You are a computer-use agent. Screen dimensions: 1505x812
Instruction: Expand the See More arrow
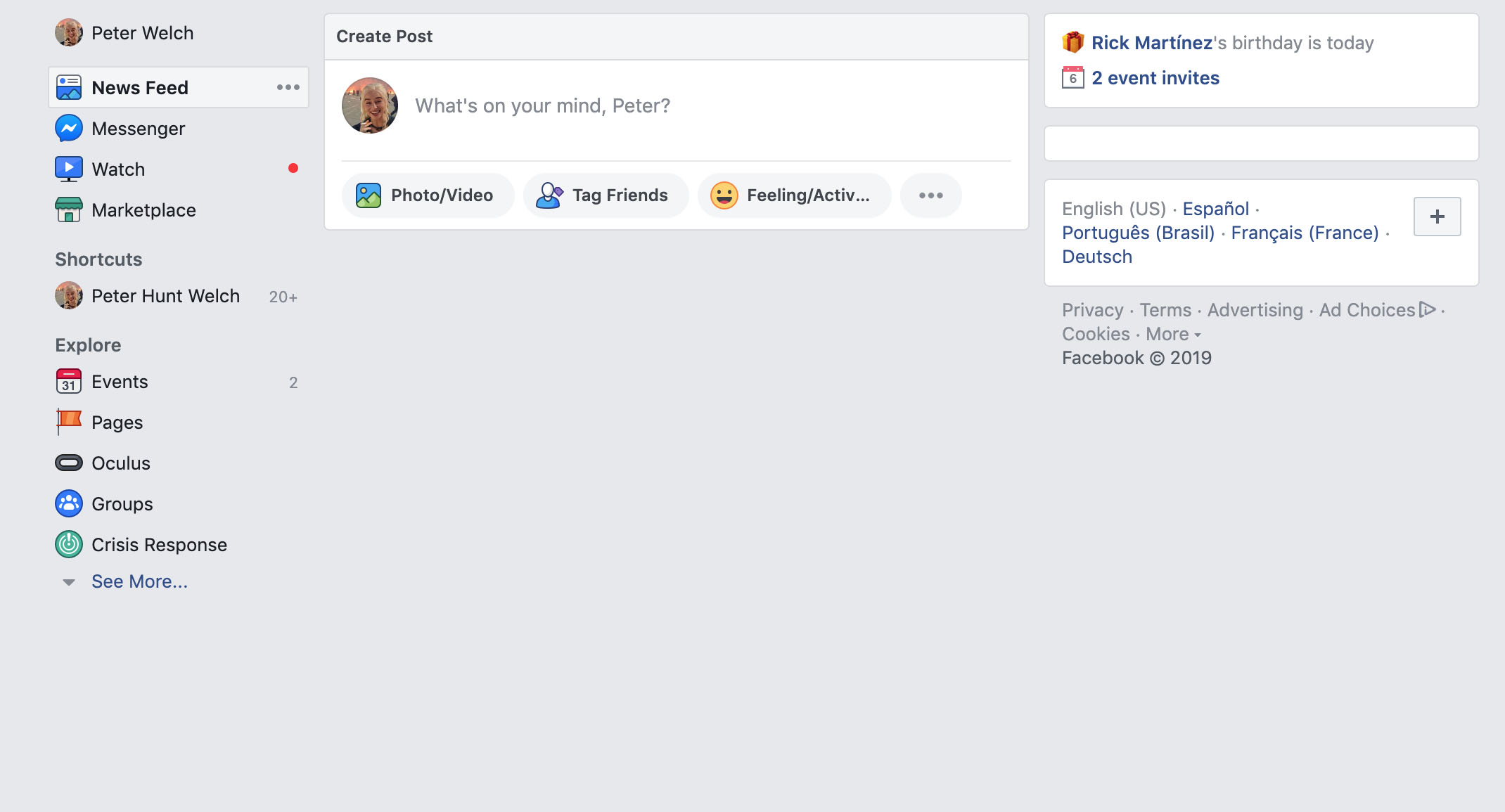[69, 582]
